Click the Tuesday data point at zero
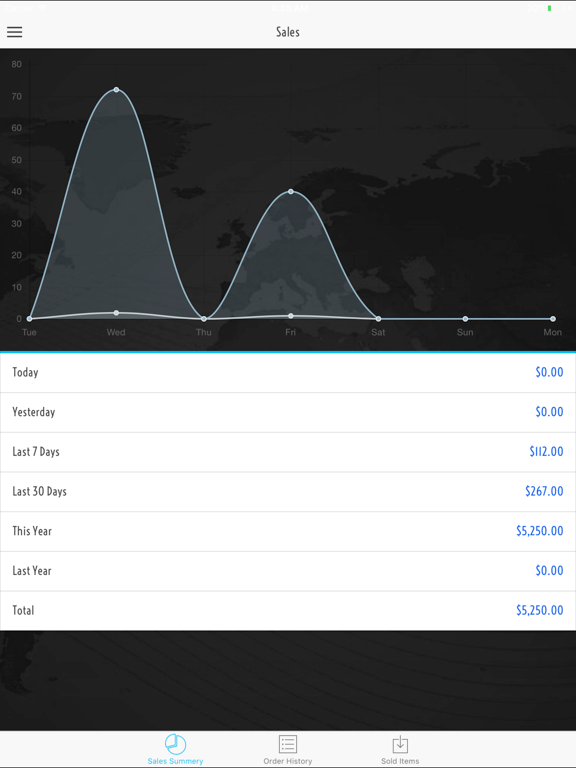This screenshot has width=576, height=768. 29,319
